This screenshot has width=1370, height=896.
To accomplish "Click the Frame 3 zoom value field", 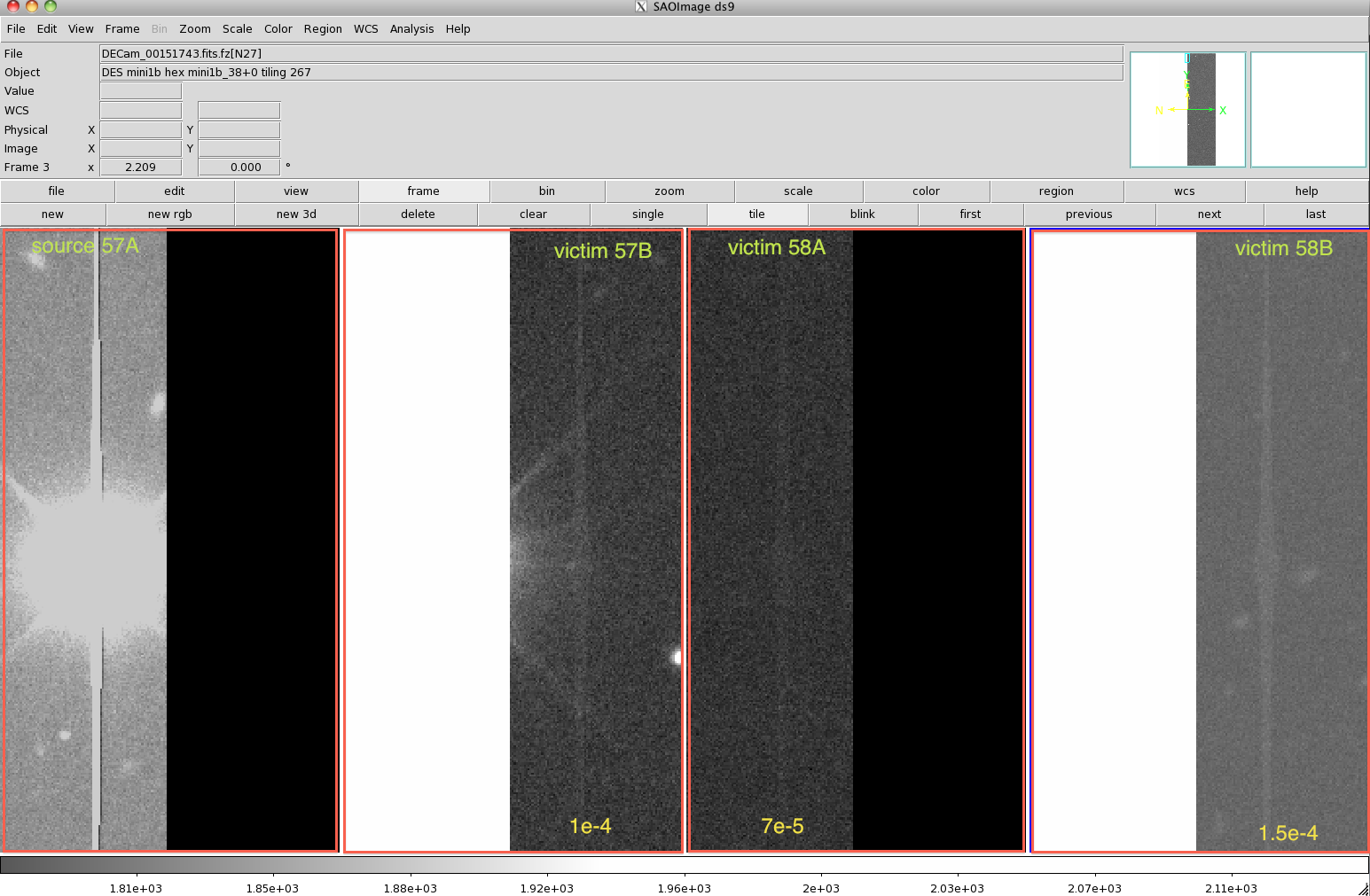I will coord(141,168).
